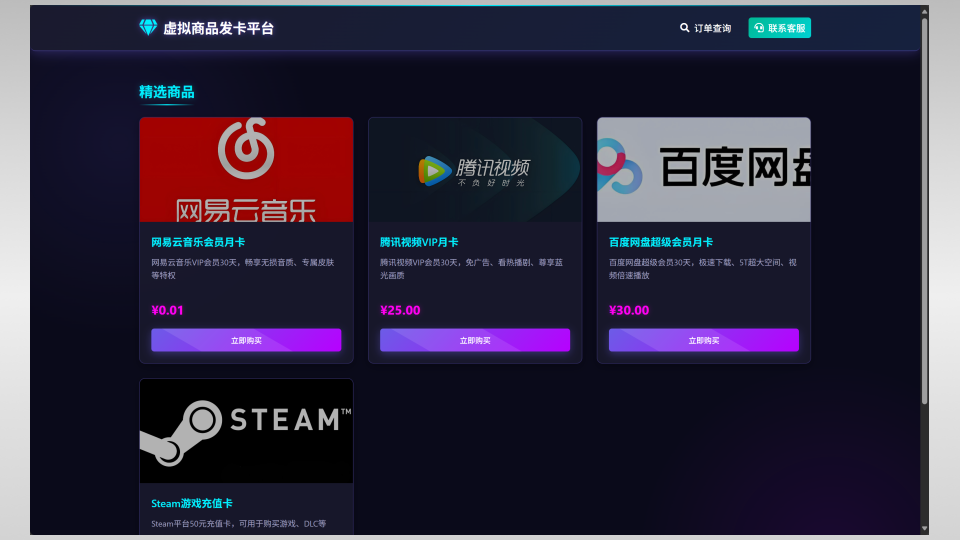Viewport: 960px width, 540px height.
Task: Open the 百度网盘超级会员月卡 title
Action: click(661, 242)
